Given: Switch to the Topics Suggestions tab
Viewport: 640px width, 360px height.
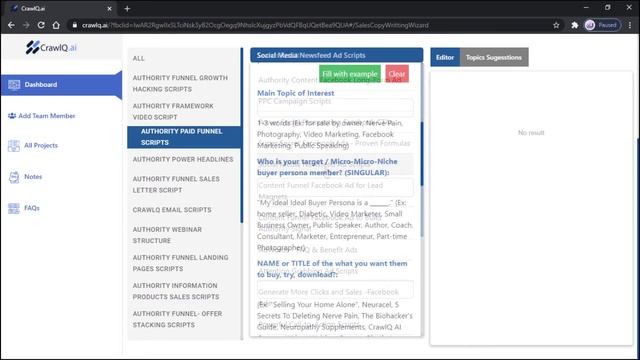Looking at the screenshot, I should [494, 58].
